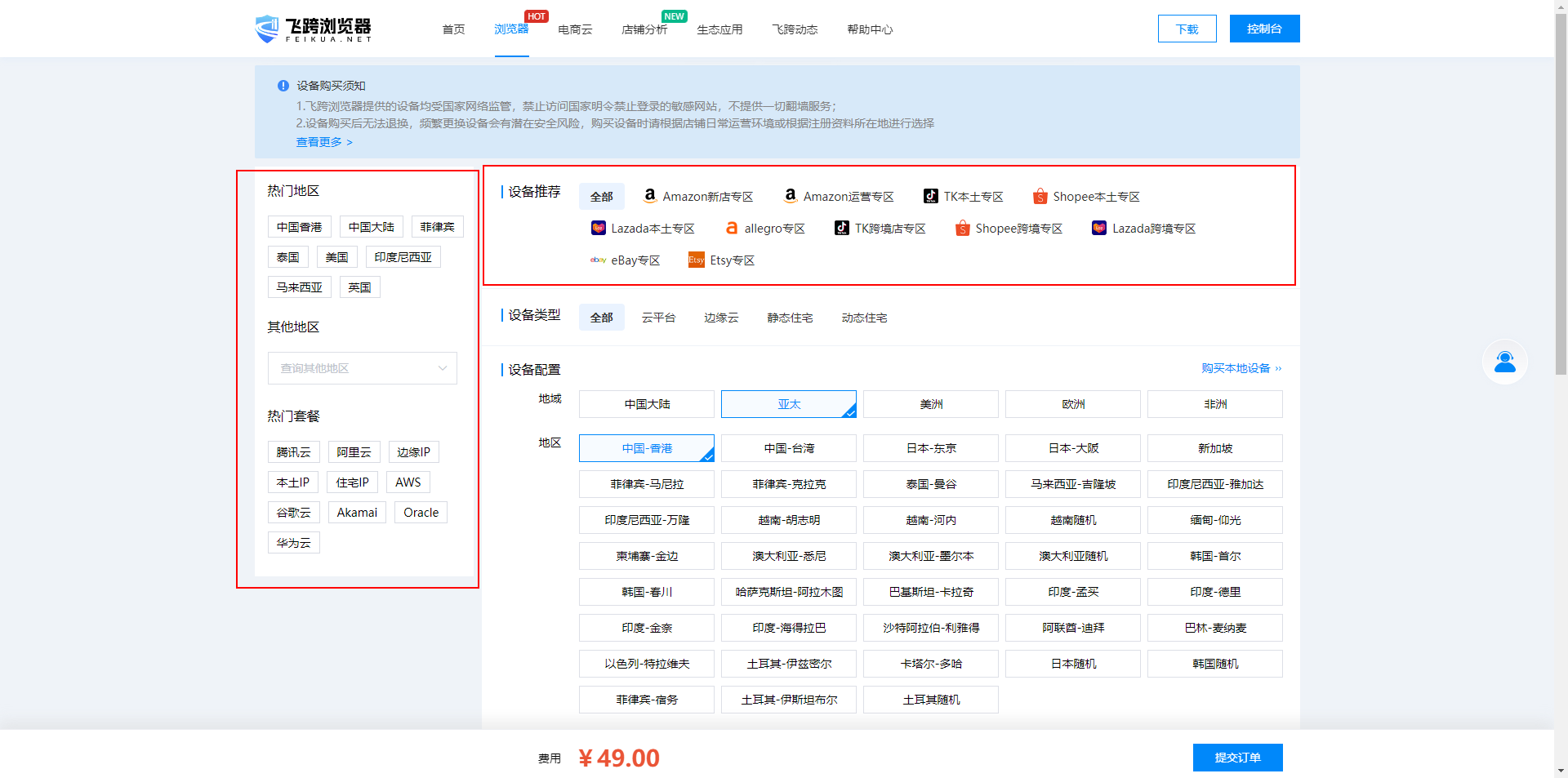Click the Akamai package tag
The width and height of the screenshot is (1568, 778).
357,513
